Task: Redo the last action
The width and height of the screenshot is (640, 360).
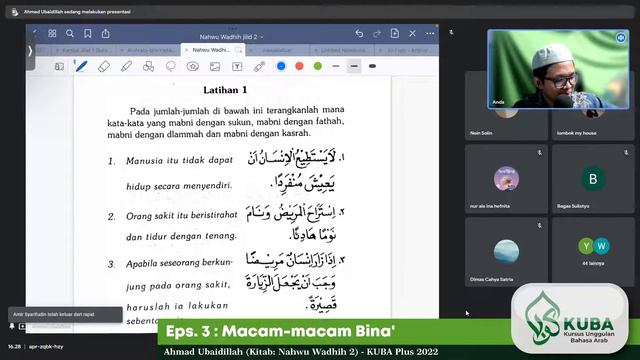Action: click(x=377, y=33)
